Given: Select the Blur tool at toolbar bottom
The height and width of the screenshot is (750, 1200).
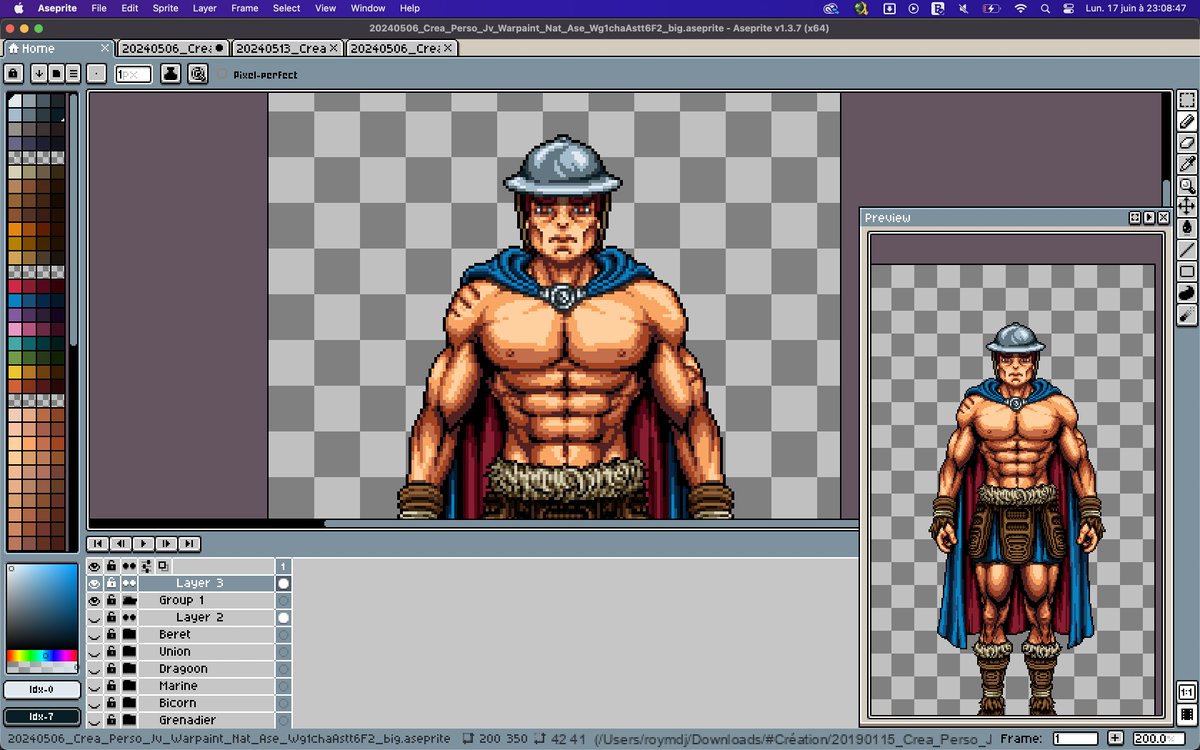Looking at the screenshot, I should [x=1187, y=314].
